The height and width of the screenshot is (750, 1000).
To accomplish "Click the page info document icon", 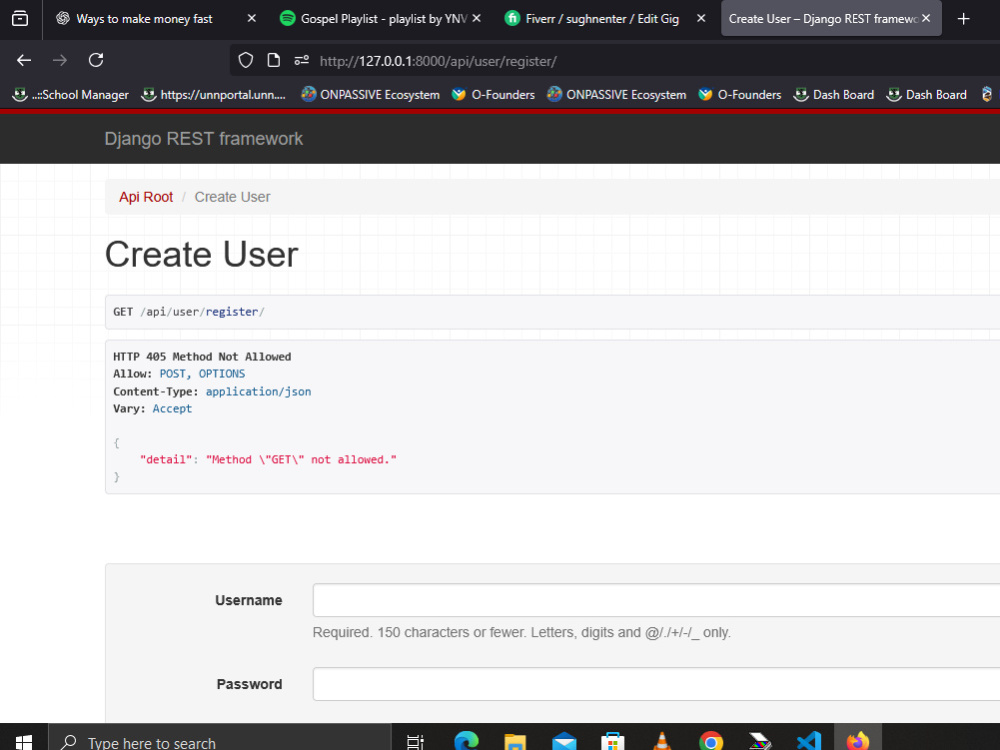I will click(274, 61).
